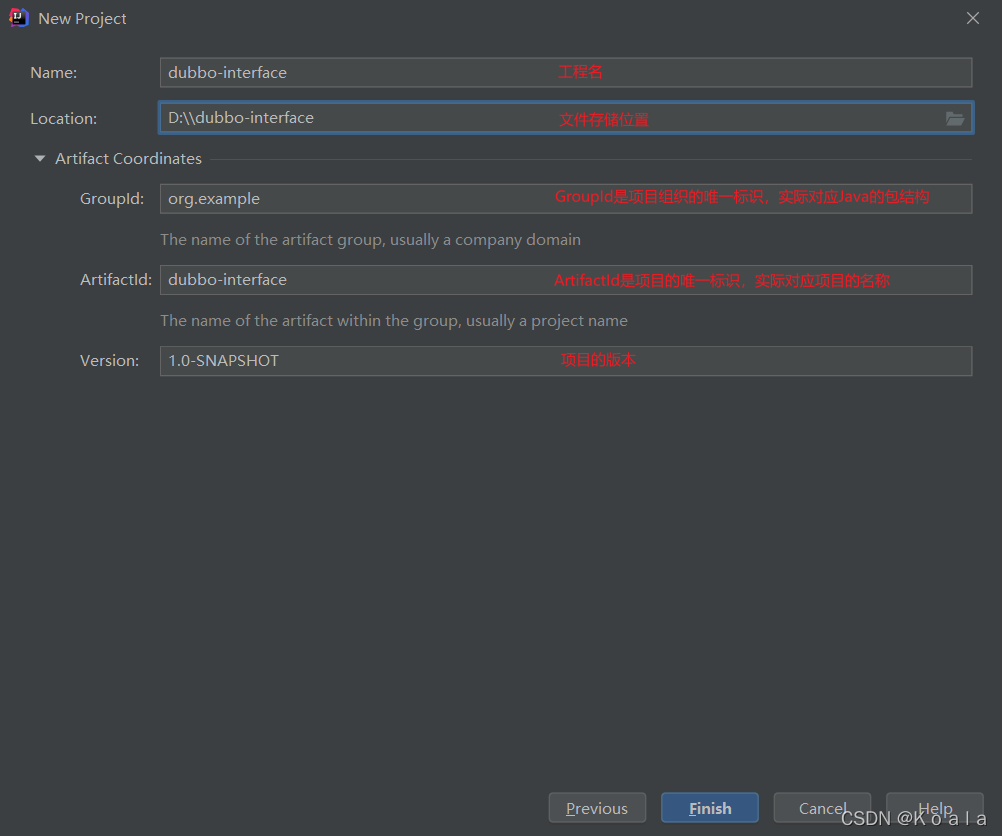Click the GroupId label
The width and height of the screenshot is (1002, 836).
pyautogui.click(x=112, y=199)
